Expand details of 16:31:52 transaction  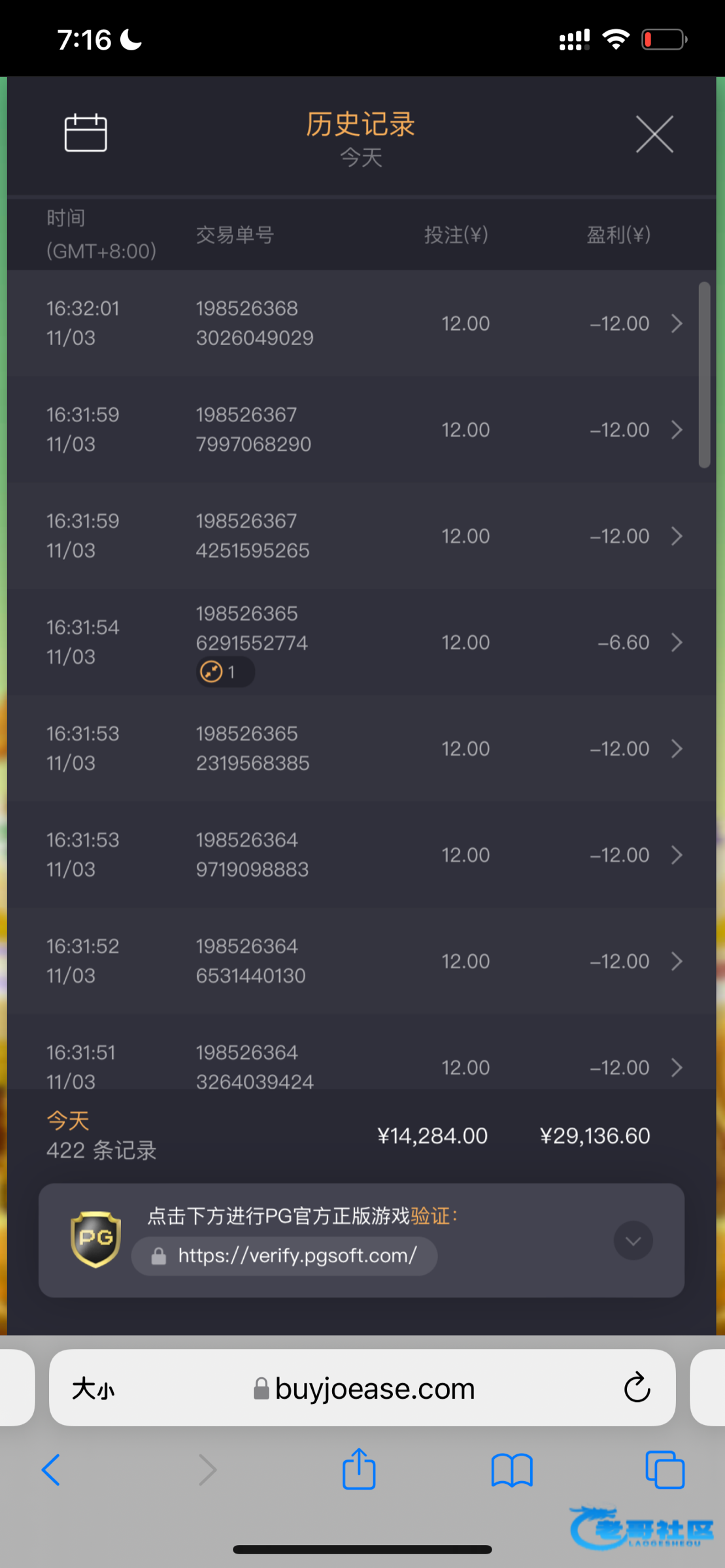[677, 961]
